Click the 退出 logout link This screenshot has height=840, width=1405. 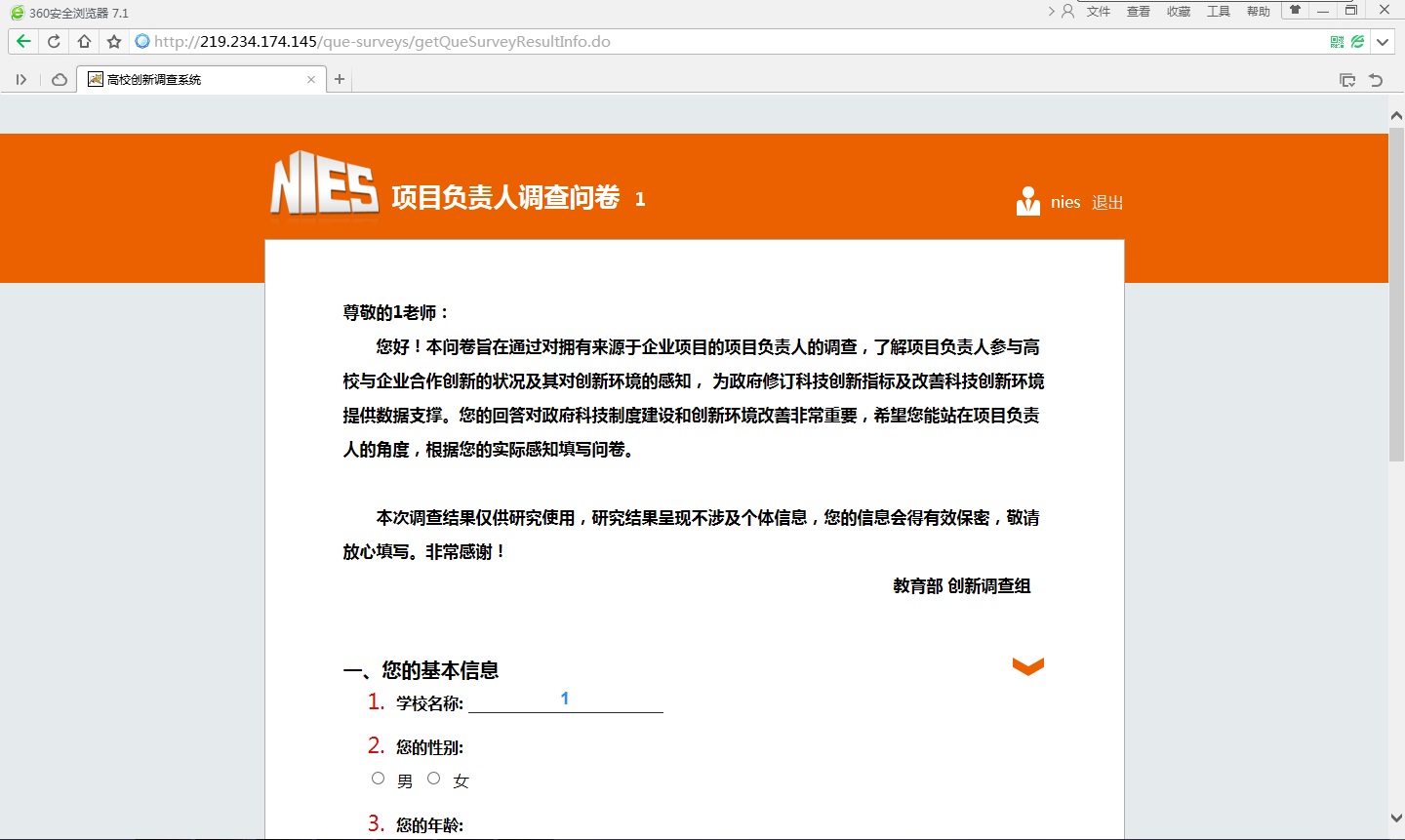pos(1107,202)
